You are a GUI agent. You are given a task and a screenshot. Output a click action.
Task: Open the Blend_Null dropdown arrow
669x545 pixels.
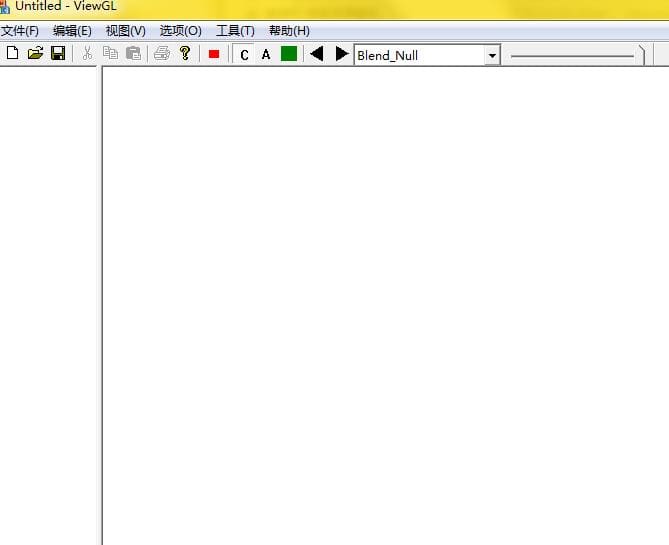(x=492, y=55)
